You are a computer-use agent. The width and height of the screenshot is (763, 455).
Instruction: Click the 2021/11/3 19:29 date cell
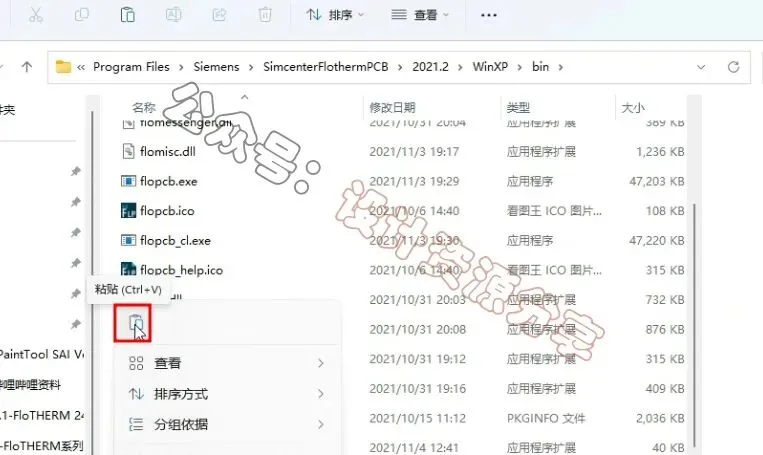[x=414, y=181]
